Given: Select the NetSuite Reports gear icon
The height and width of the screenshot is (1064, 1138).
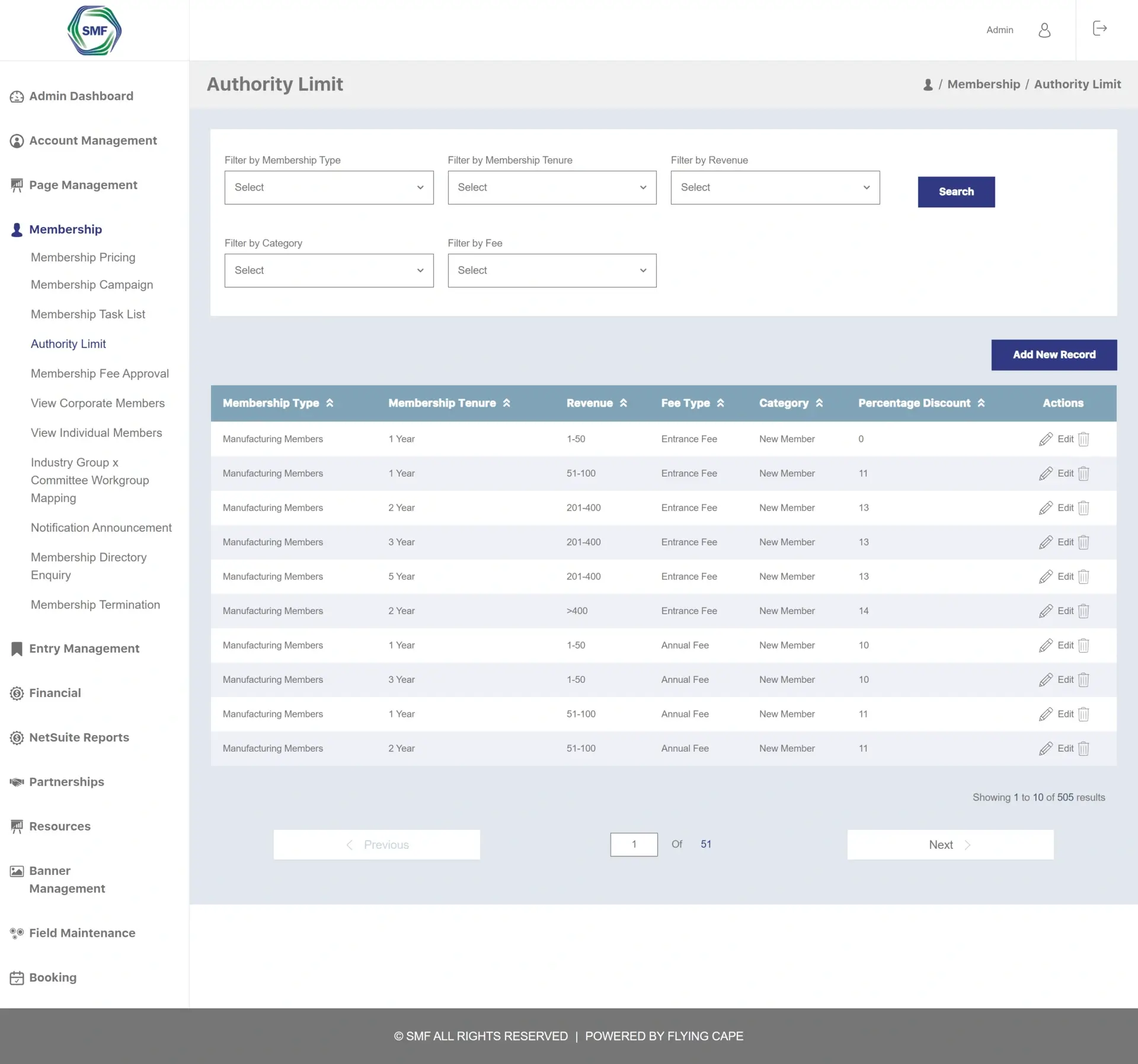Looking at the screenshot, I should [x=17, y=737].
